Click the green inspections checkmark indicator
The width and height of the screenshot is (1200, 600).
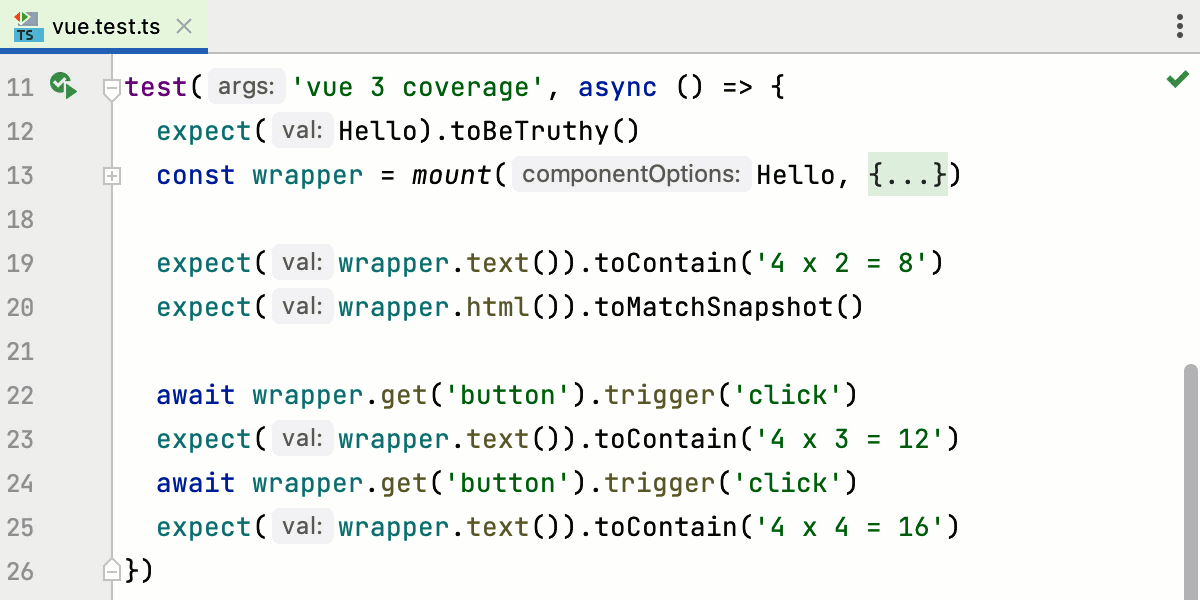(1177, 79)
